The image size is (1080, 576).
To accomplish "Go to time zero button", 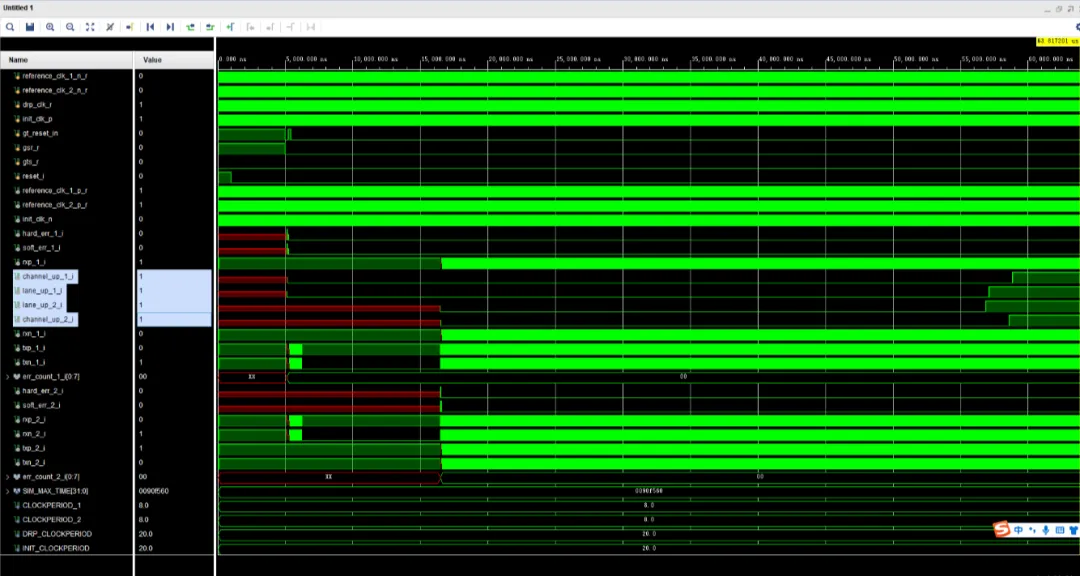I will point(150,27).
